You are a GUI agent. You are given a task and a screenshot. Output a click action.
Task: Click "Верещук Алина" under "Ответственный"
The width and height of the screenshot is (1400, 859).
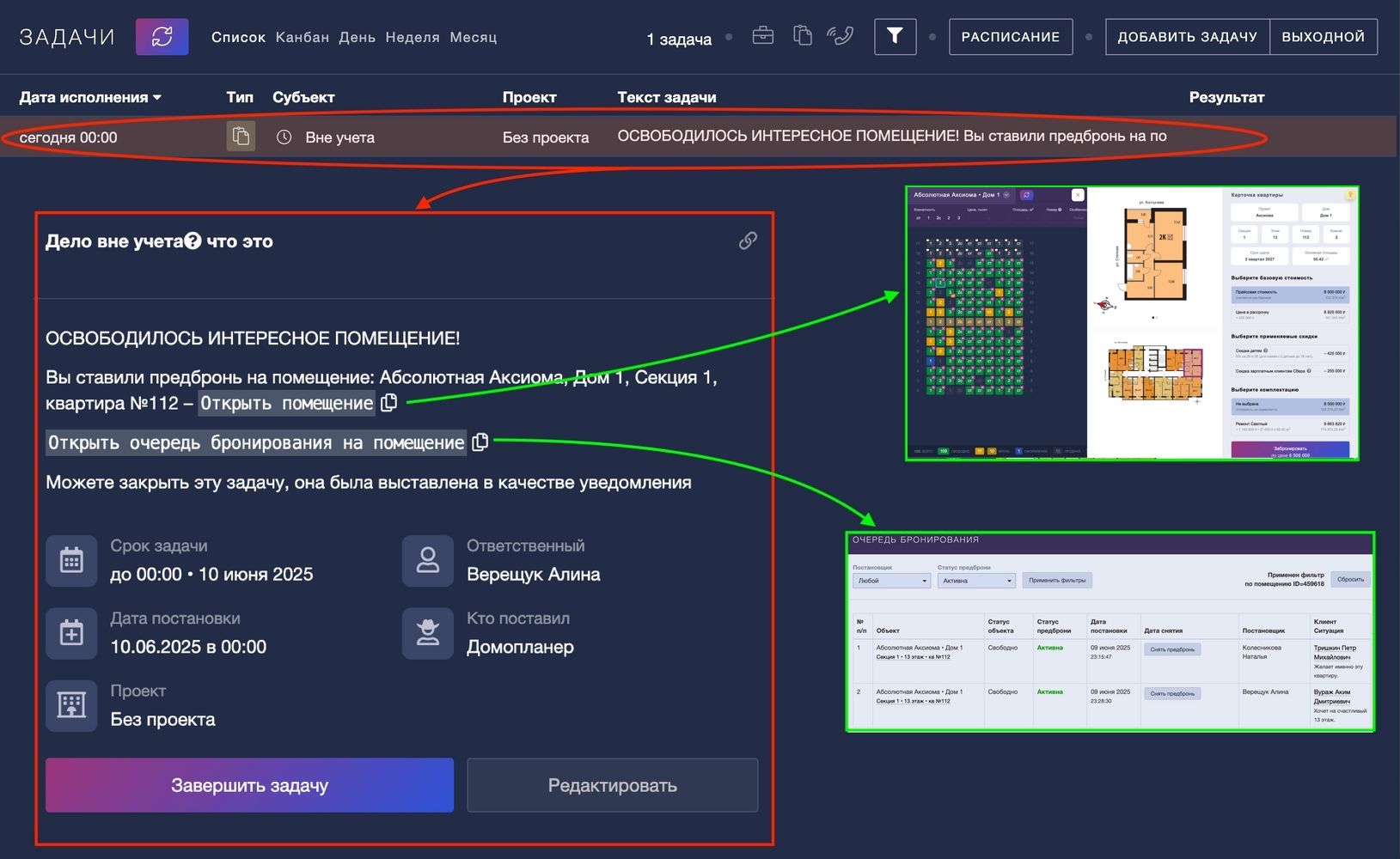(534, 574)
